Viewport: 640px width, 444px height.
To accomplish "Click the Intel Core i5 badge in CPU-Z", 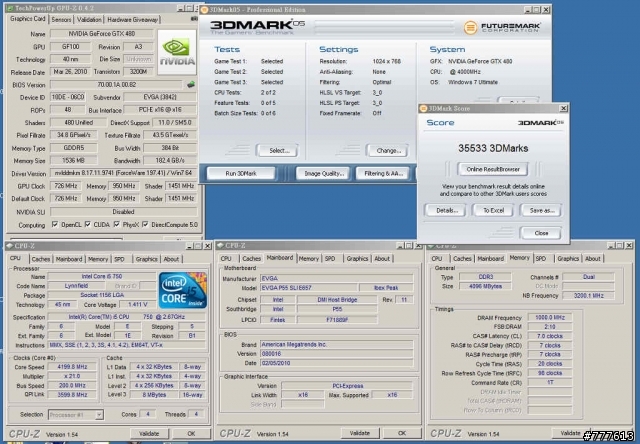I will click(x=182, y=290).
